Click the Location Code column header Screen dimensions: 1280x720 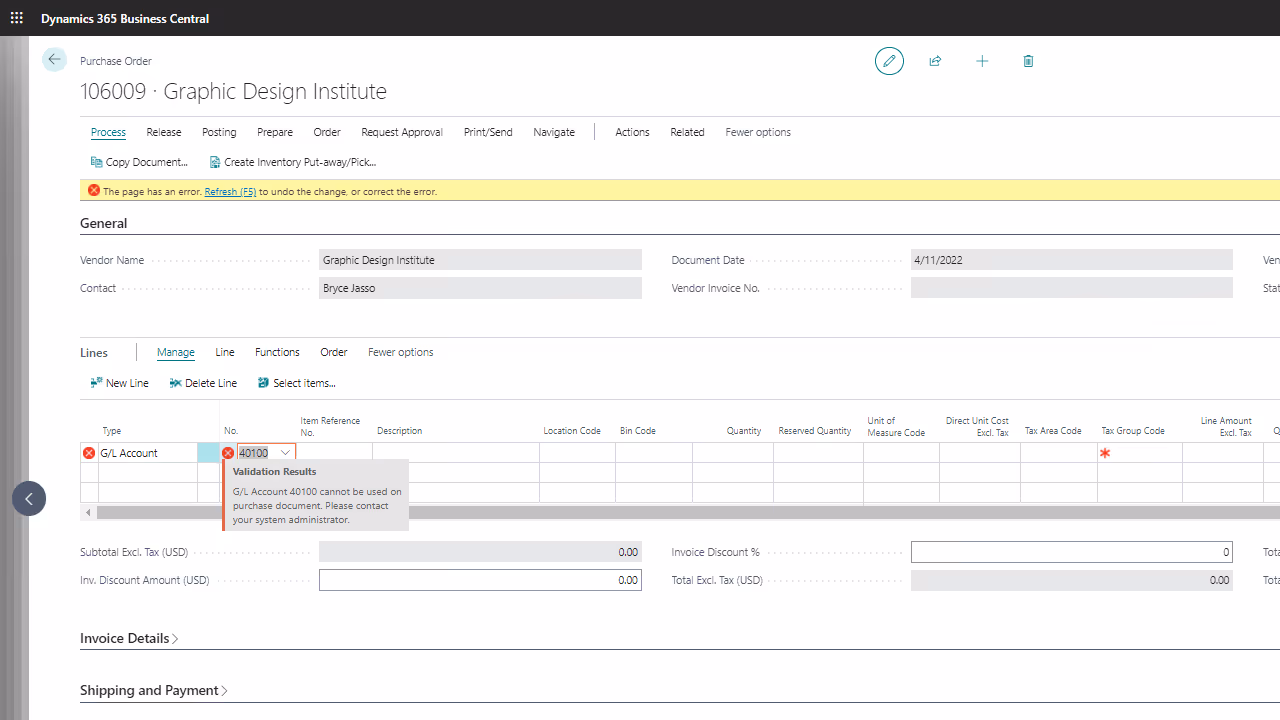[572, 431]
